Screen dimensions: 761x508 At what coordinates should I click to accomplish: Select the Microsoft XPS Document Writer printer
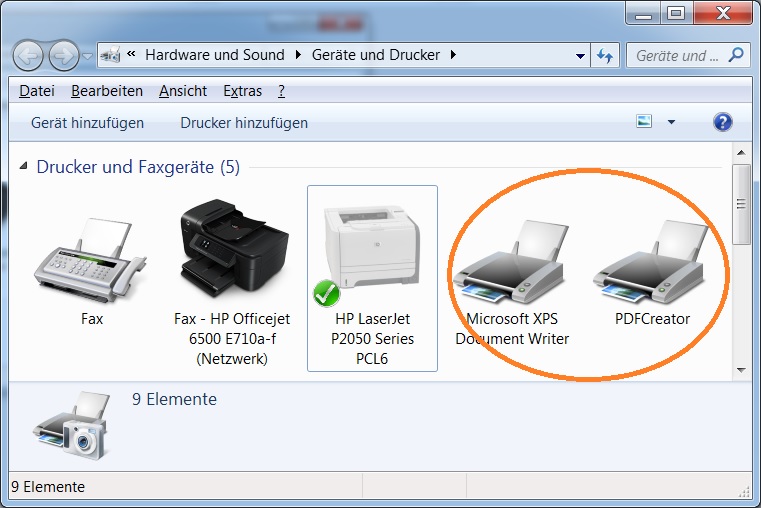pyautogui.click(x=510, y=262)
